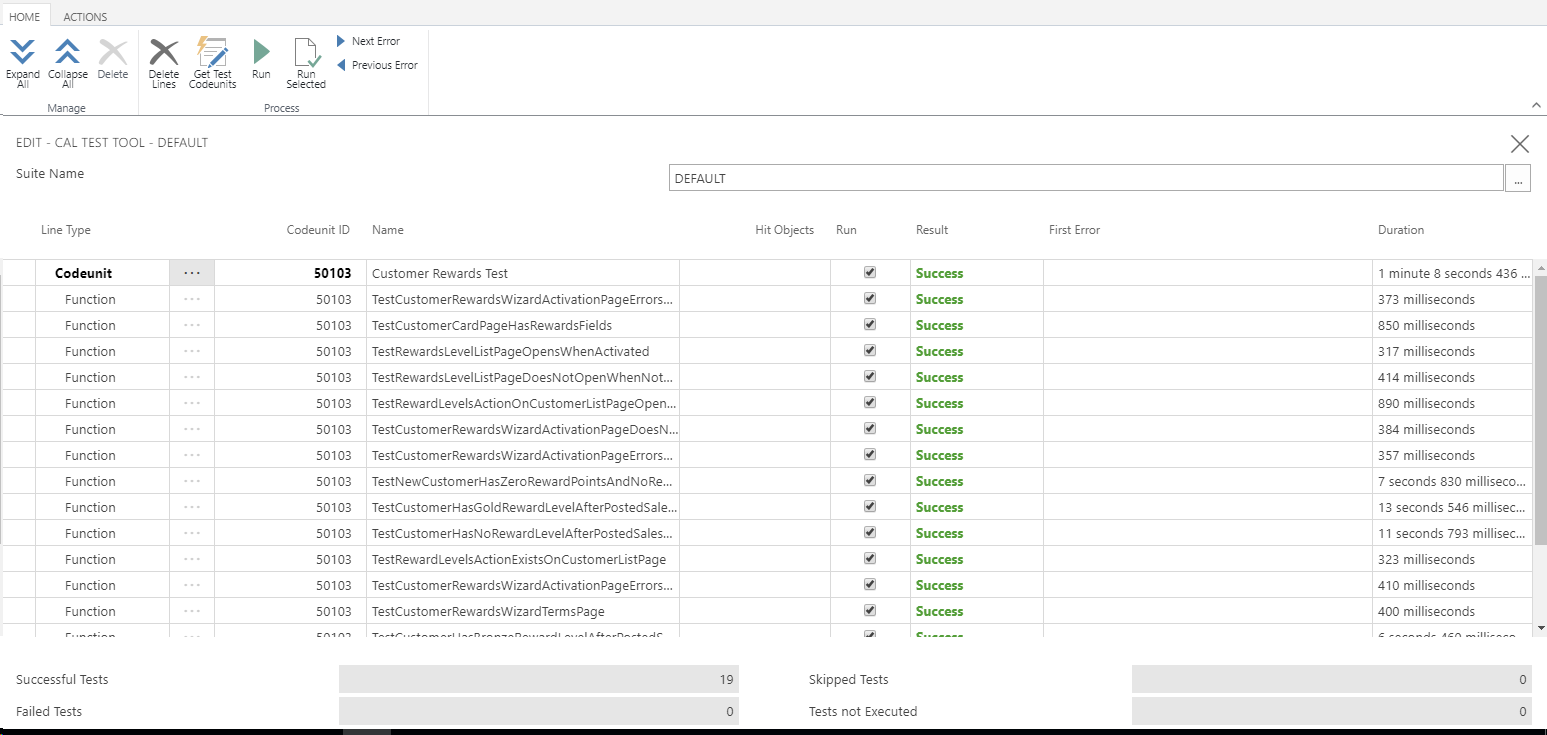1547x735 pixels.
Task: Click the Collapse All icon
Action: click(x=67, y=54)
